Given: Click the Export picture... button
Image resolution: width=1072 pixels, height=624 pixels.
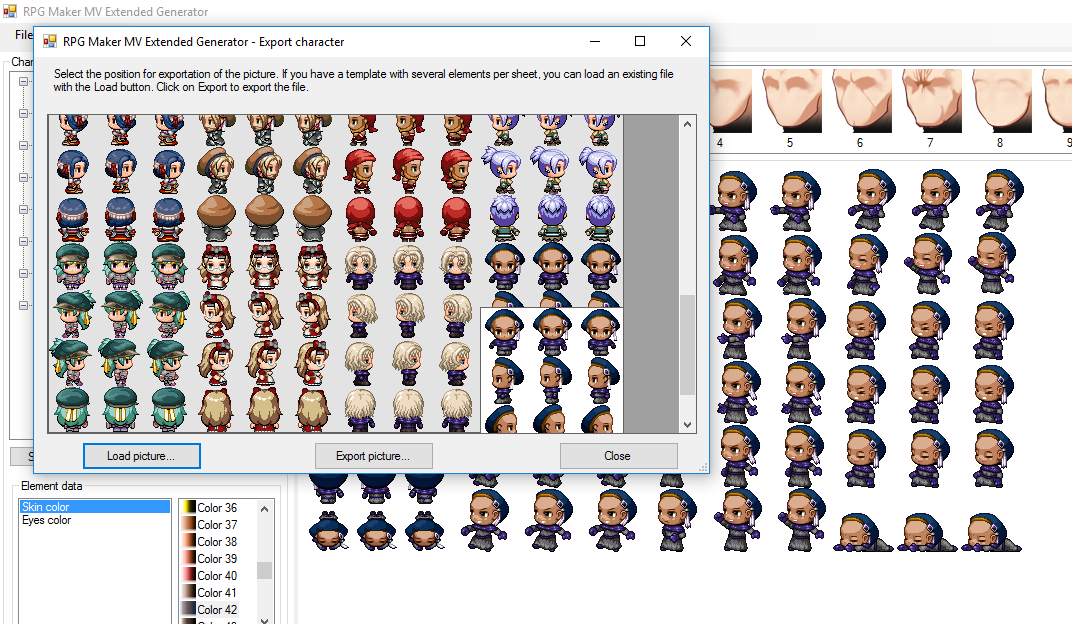Looking at the screenshot, I should click(373, 456).
